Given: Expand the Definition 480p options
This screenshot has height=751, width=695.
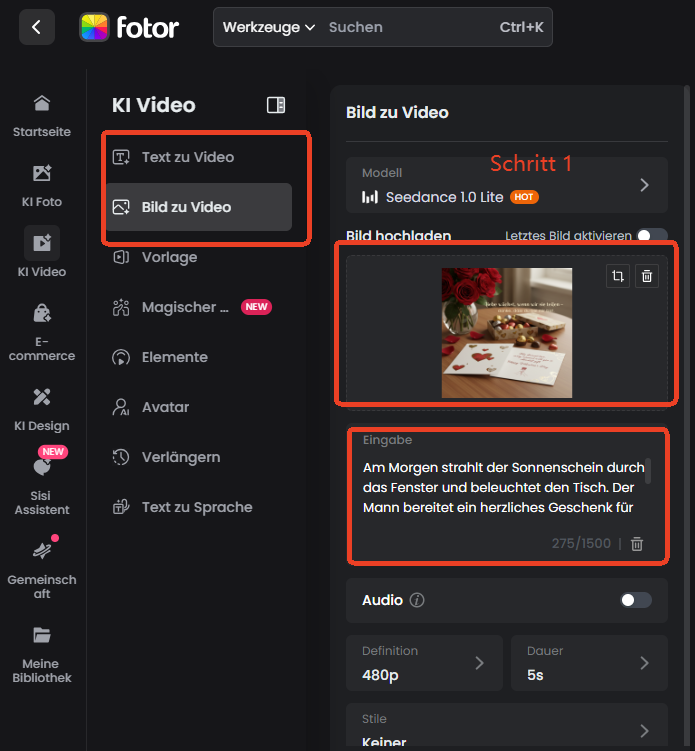Looking at the screenshot, I should [479, 663].
